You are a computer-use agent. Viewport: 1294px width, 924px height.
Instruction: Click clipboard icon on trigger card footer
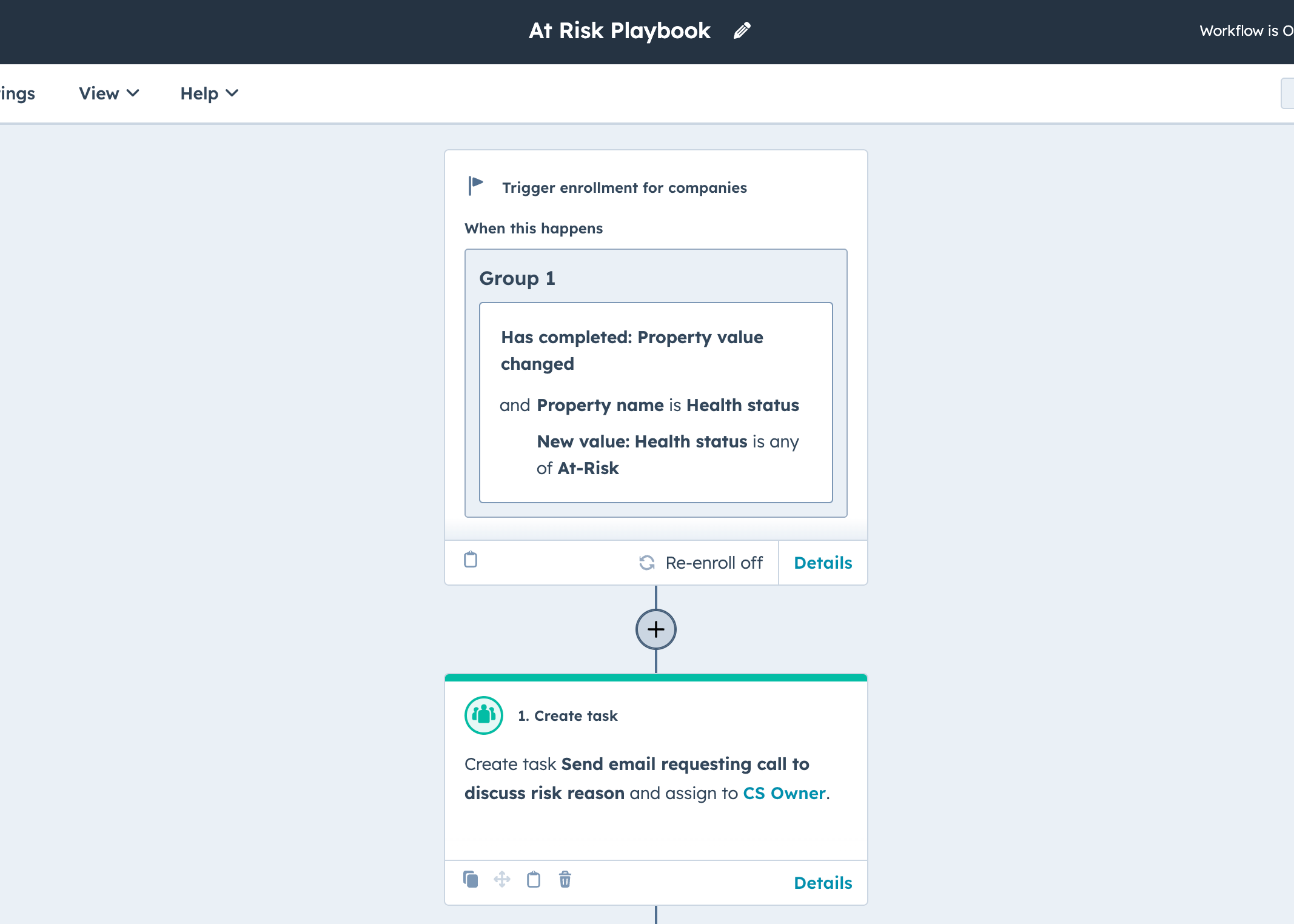coord(471,560)
